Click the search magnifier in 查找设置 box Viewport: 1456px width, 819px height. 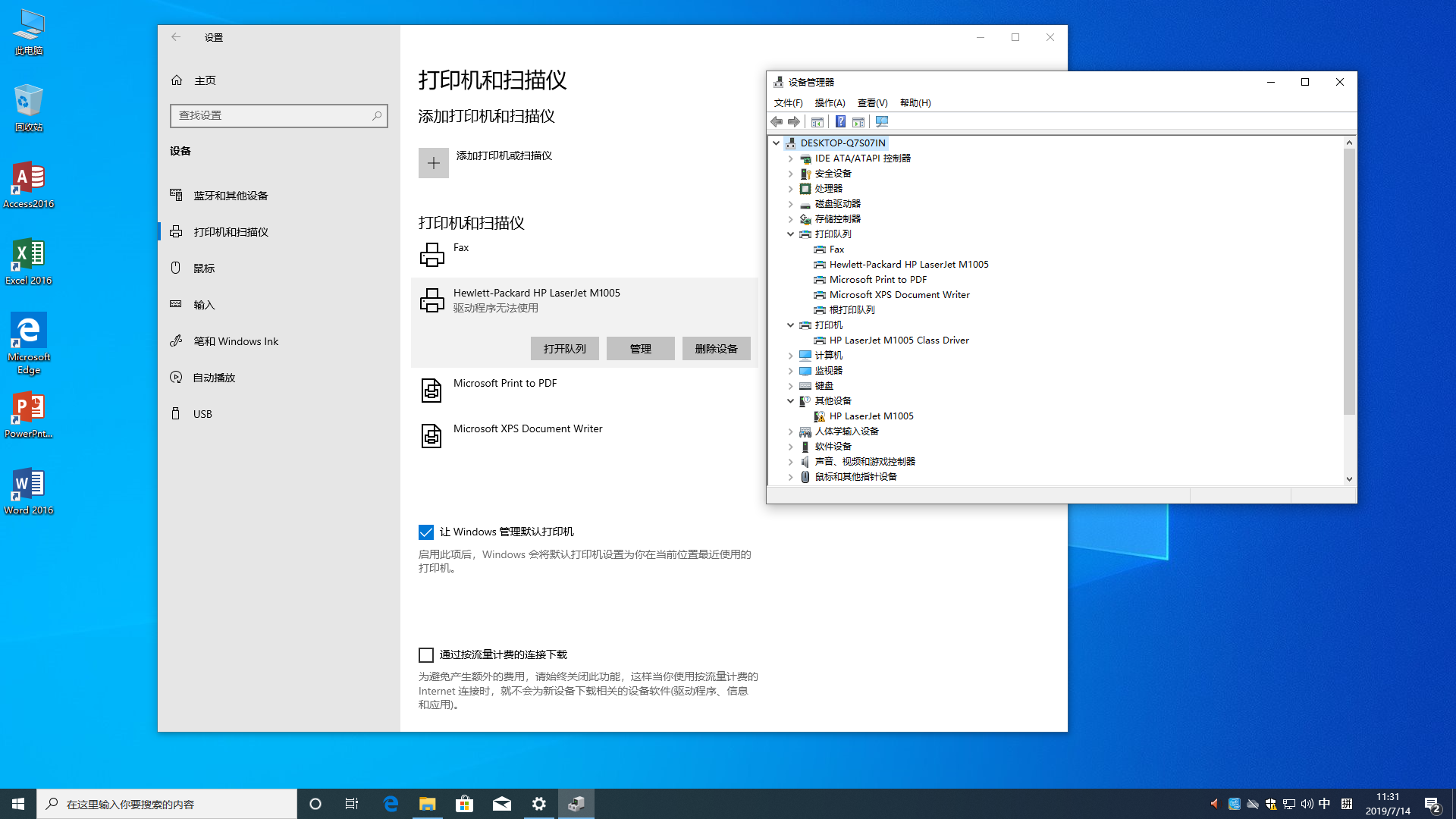pos(377,115)
